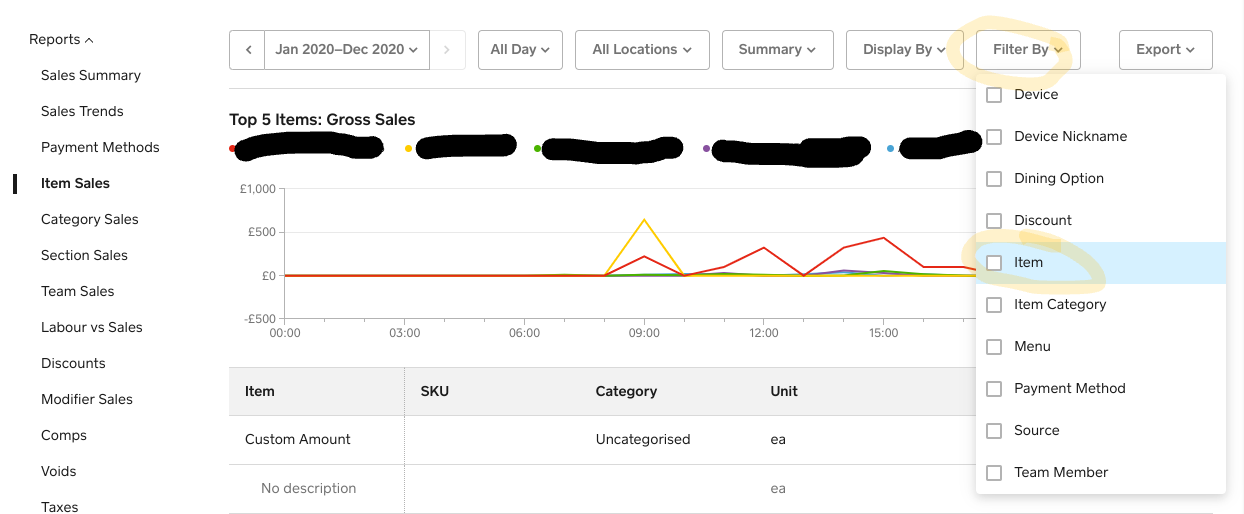Screen dimensions: 1244x514
Task: Collapse the Reports section
Action: (61, 39)
